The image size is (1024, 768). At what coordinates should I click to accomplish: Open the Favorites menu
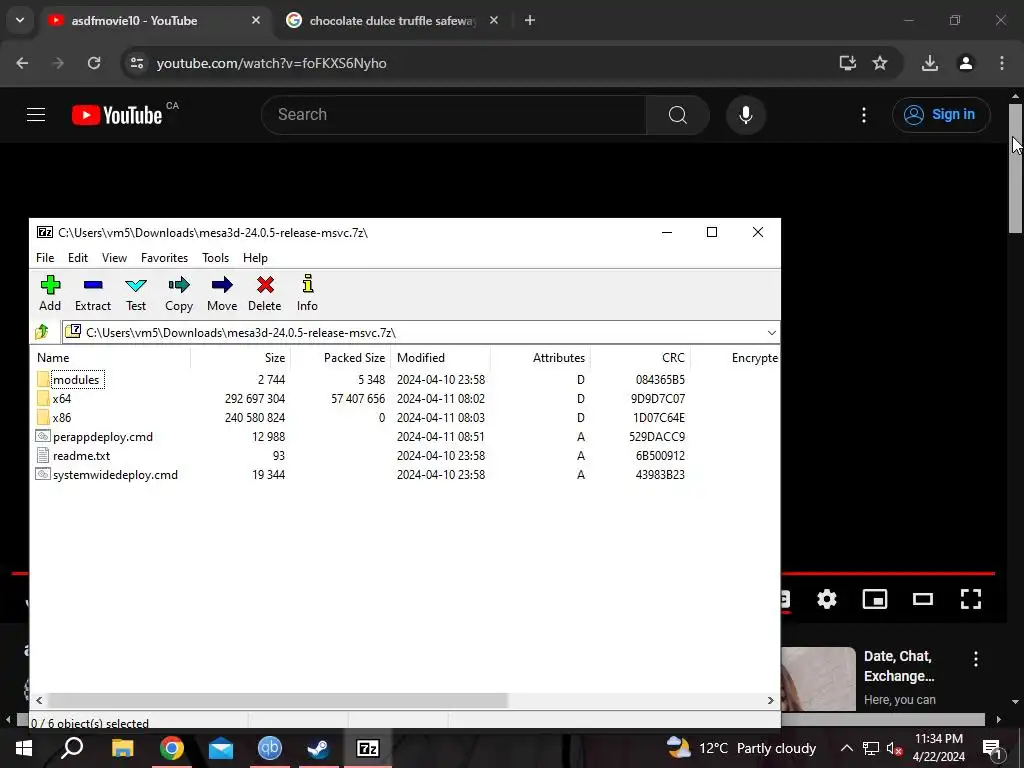(165, 258)
